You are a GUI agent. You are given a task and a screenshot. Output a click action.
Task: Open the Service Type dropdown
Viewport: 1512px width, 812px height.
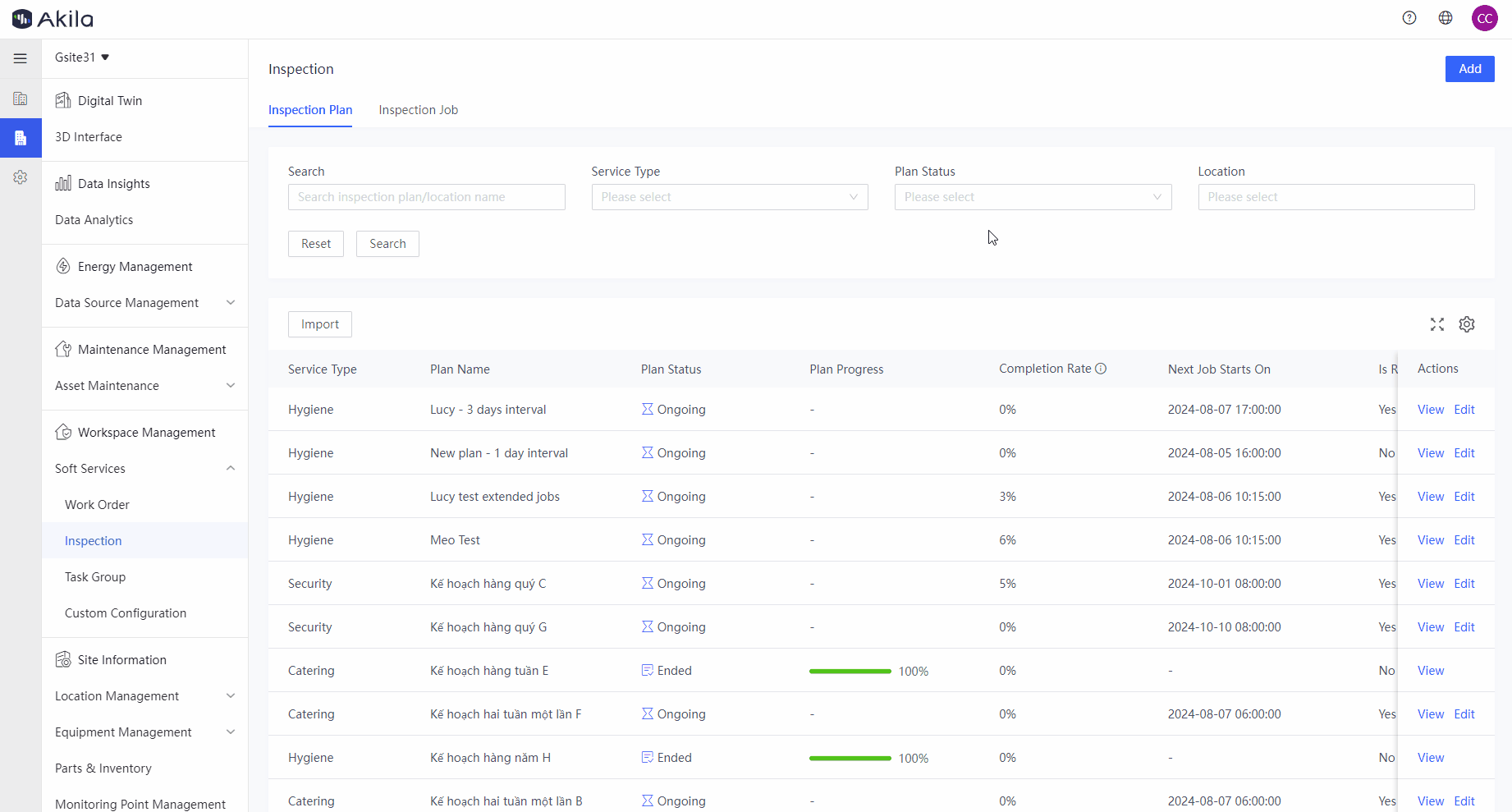pyautogui.click(x=729, y=197)
